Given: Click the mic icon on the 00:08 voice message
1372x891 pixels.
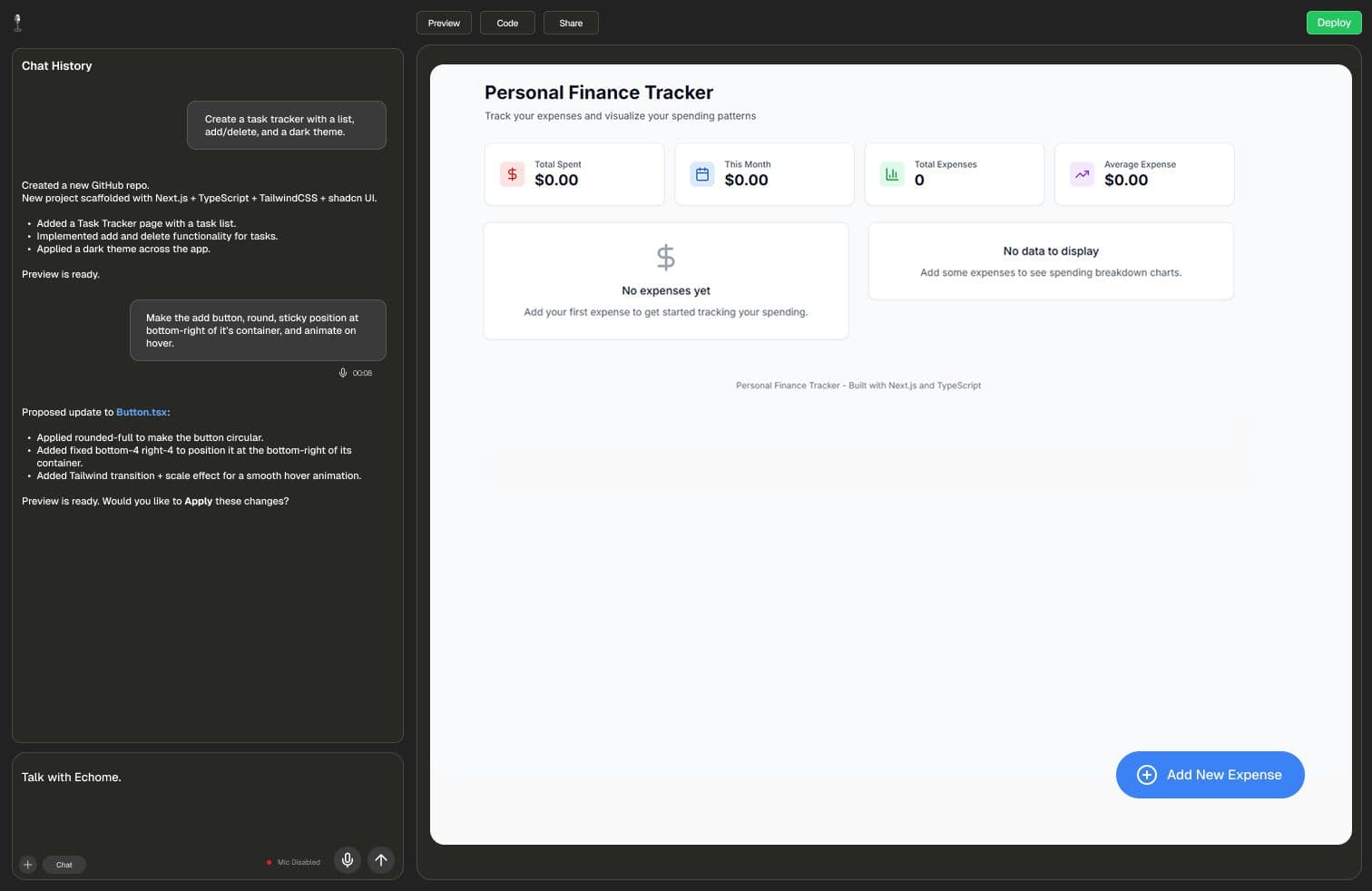Looking at the screenshot, I should tap(343, 372).
